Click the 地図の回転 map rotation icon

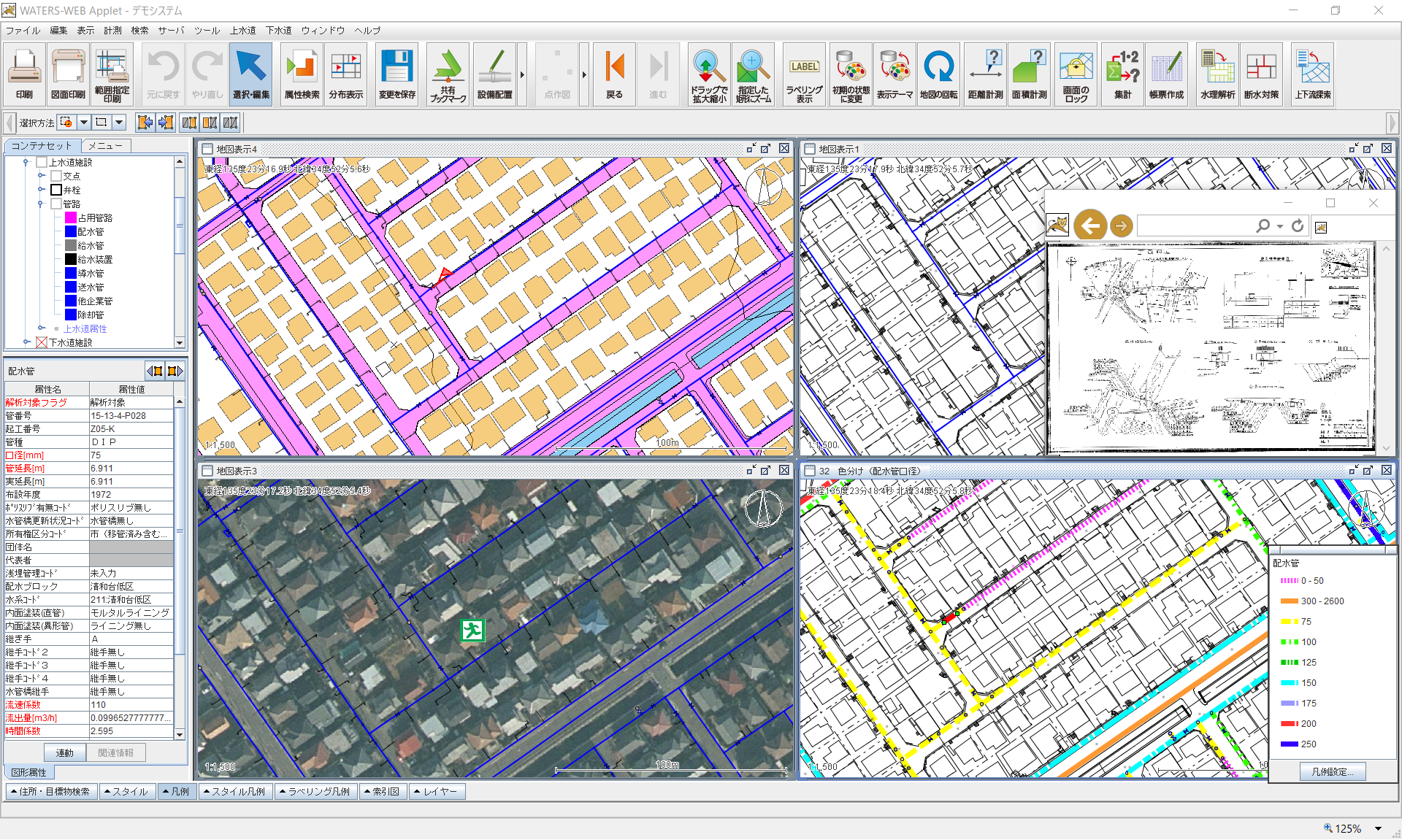pos(938,74)
